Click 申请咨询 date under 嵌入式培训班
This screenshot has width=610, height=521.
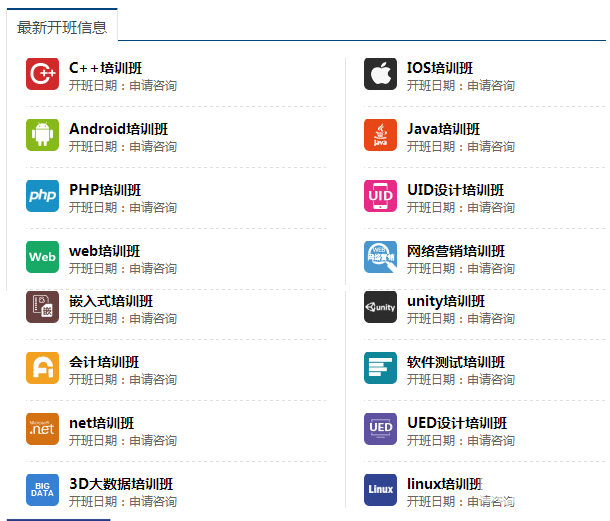pyautogui.click(x=153, y=319)
